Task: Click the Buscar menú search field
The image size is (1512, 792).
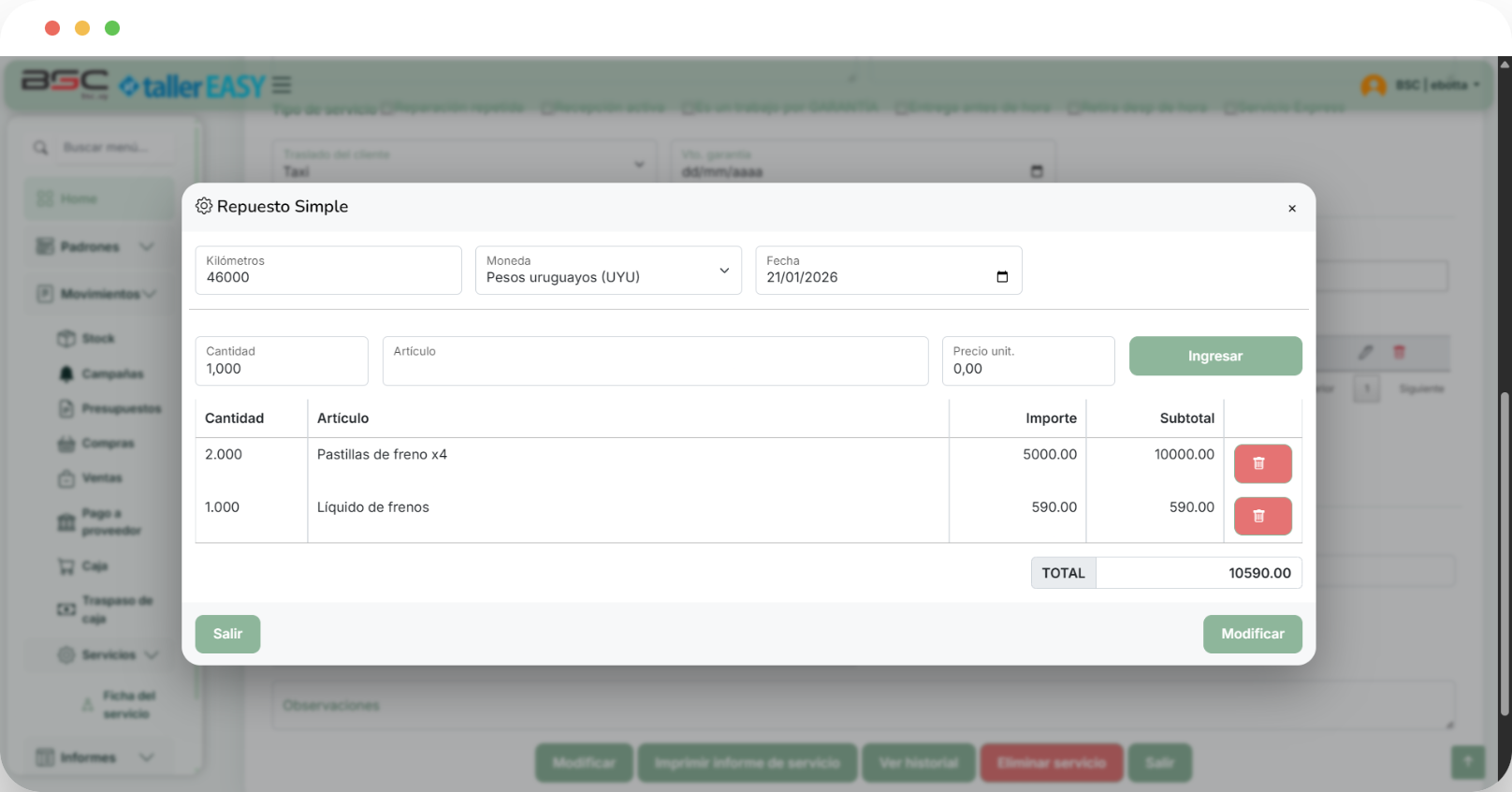Action: pos(114,148)
